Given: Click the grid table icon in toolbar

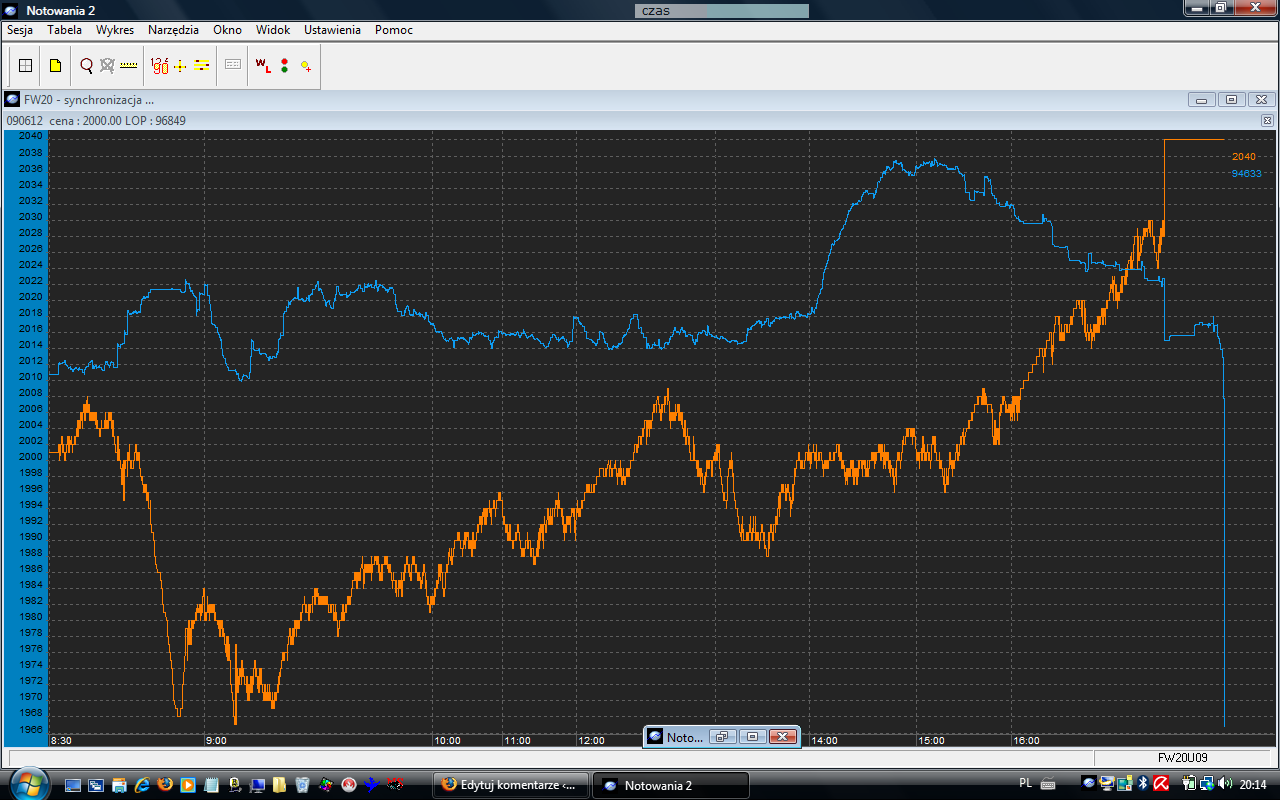Looking at the screenshot, I should click(26, 66).
